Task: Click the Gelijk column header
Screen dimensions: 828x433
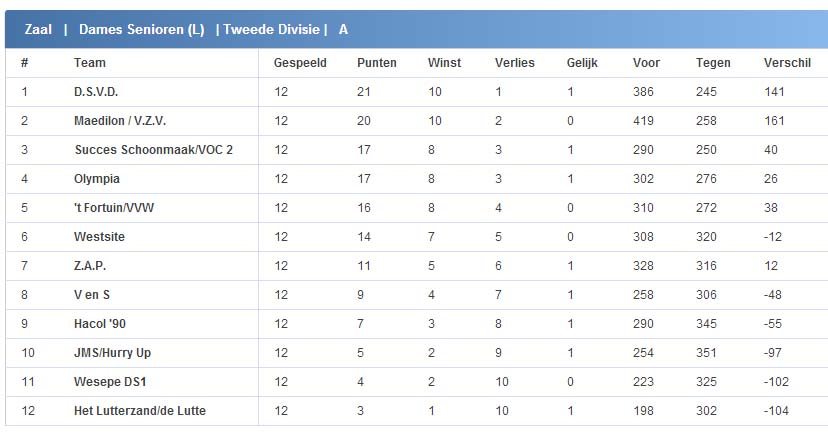Action: point(582,63)
